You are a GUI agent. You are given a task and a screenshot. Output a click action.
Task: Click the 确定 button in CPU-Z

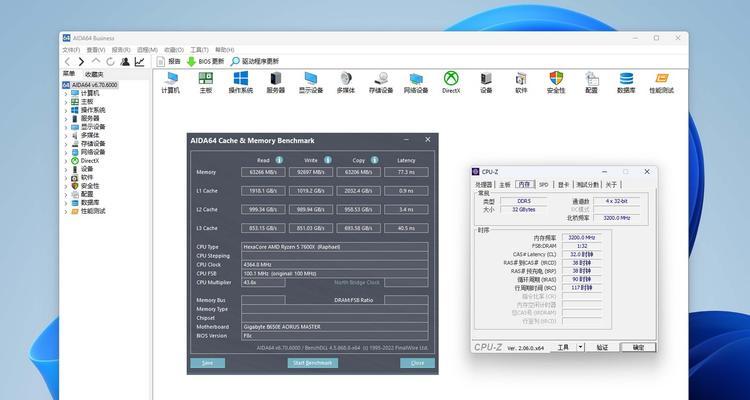[x=638, y=347]
